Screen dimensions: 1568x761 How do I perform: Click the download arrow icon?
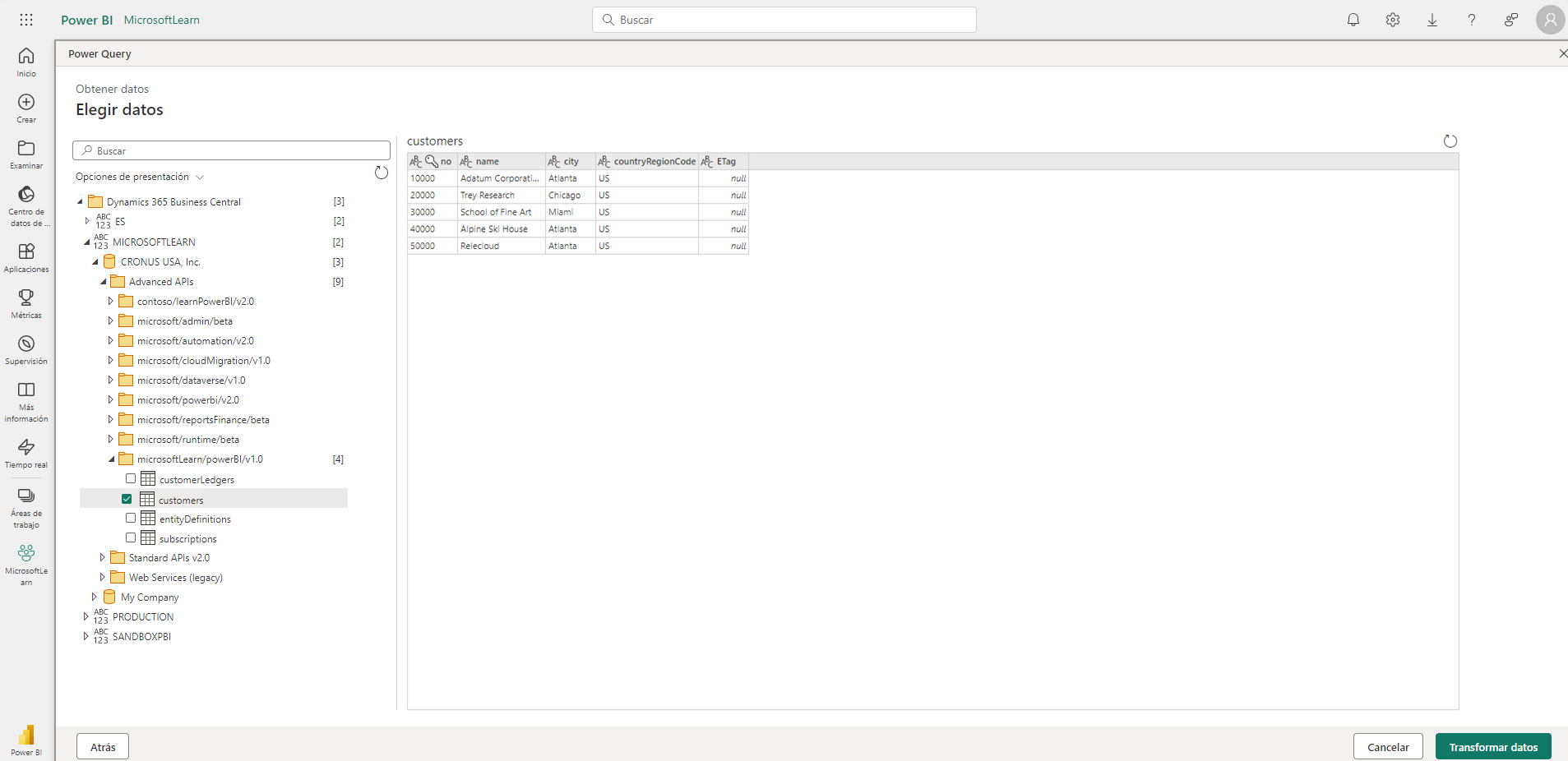[x=1432, y=20]
